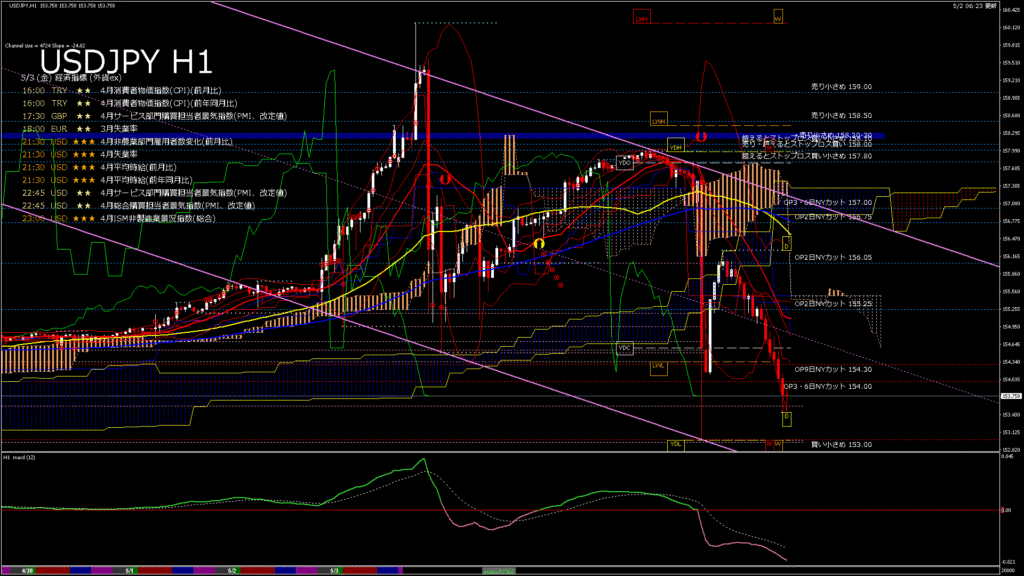Click the yellow D box below latest candle

pos(786,419)
